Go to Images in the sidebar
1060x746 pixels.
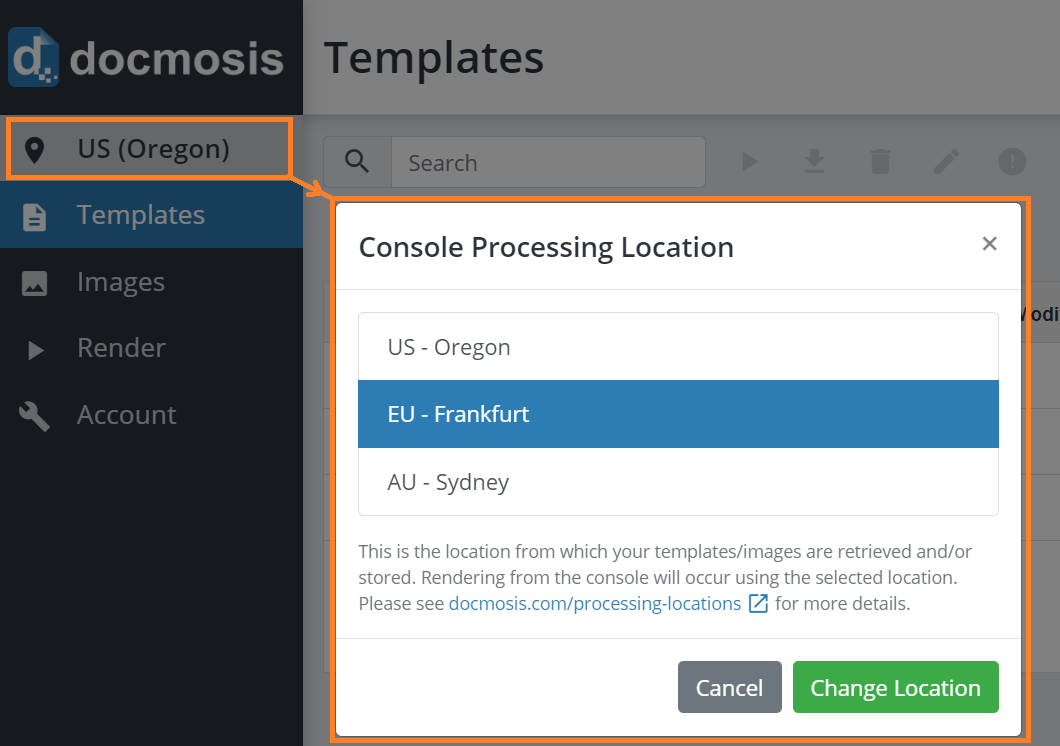pos(151,282)
